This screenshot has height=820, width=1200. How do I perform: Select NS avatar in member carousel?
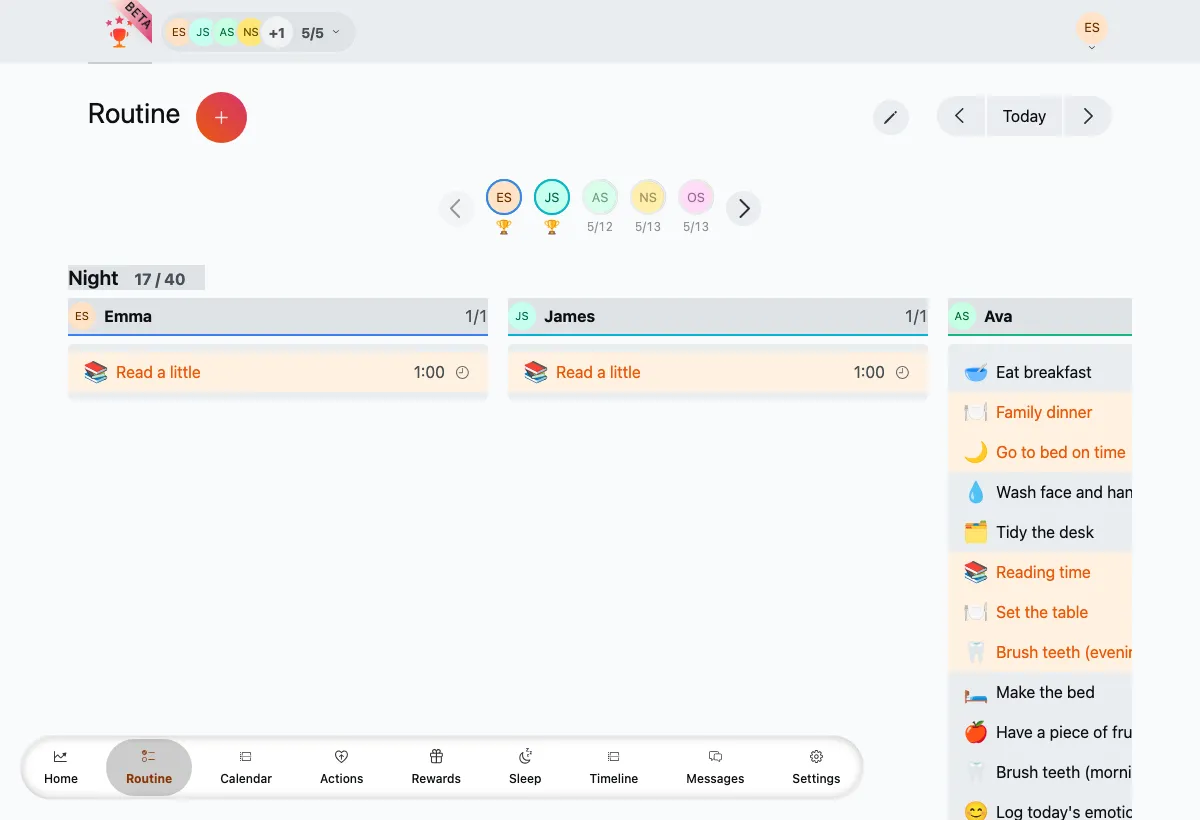click(x=648, y=197)
